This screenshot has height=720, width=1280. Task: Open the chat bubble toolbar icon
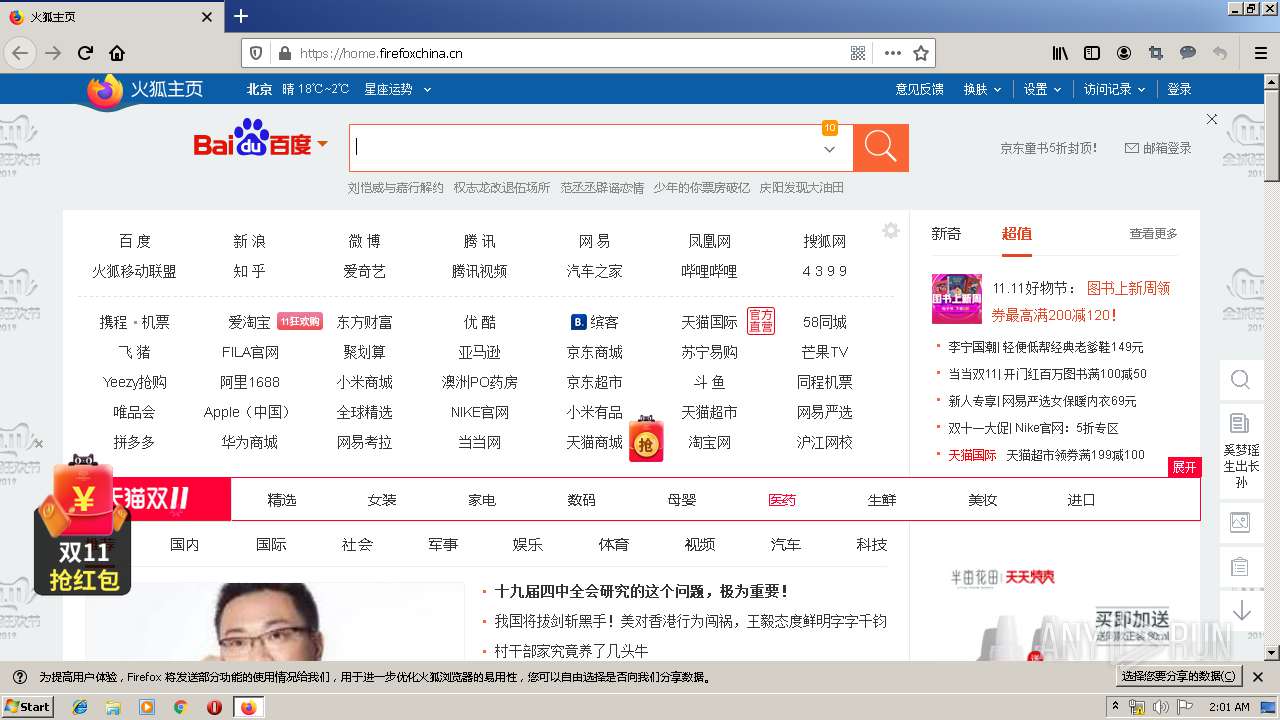[1188, 53]
